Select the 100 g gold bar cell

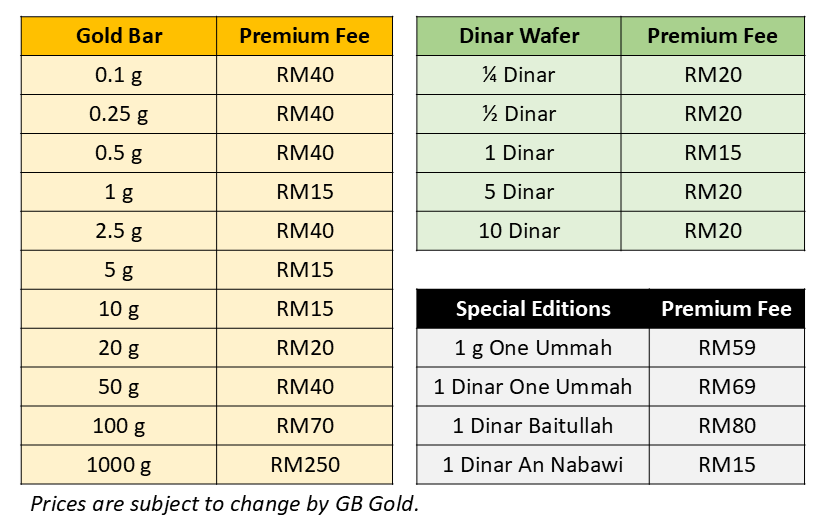click(x=119, y=426)
